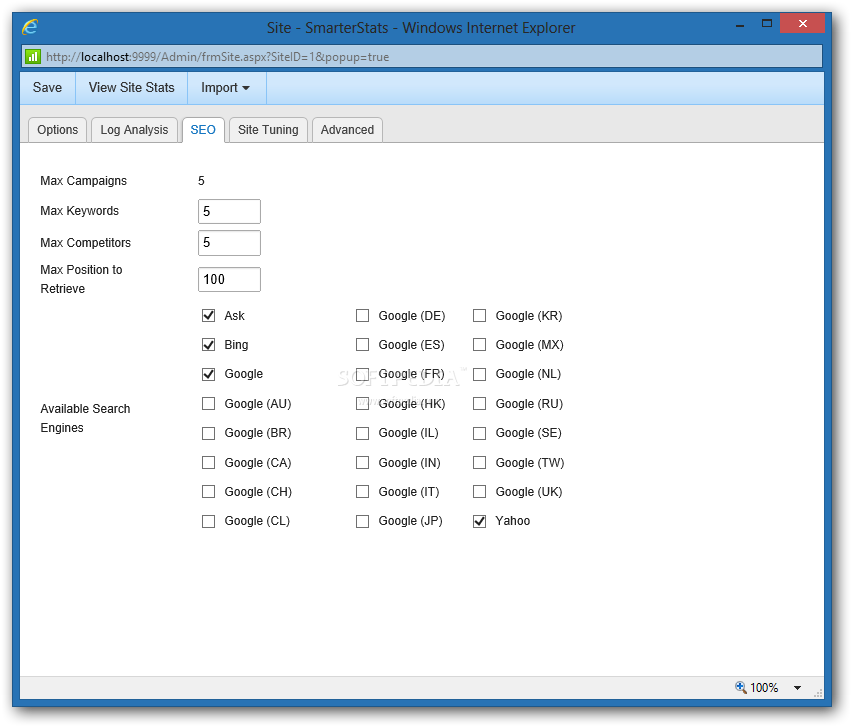Click the Save button
The image size is (852, 727).
pos(47,88)
